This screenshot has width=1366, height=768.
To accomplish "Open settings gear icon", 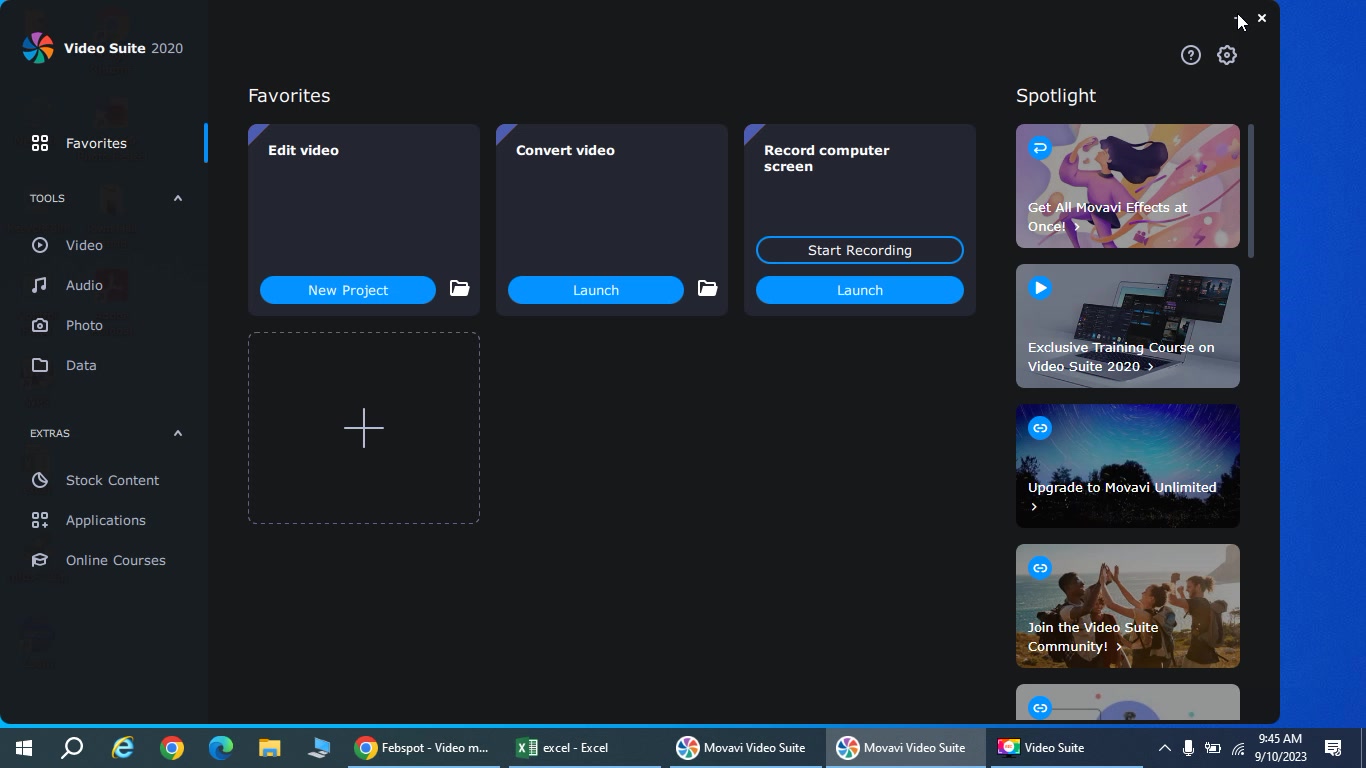I will coord(1227,55).
